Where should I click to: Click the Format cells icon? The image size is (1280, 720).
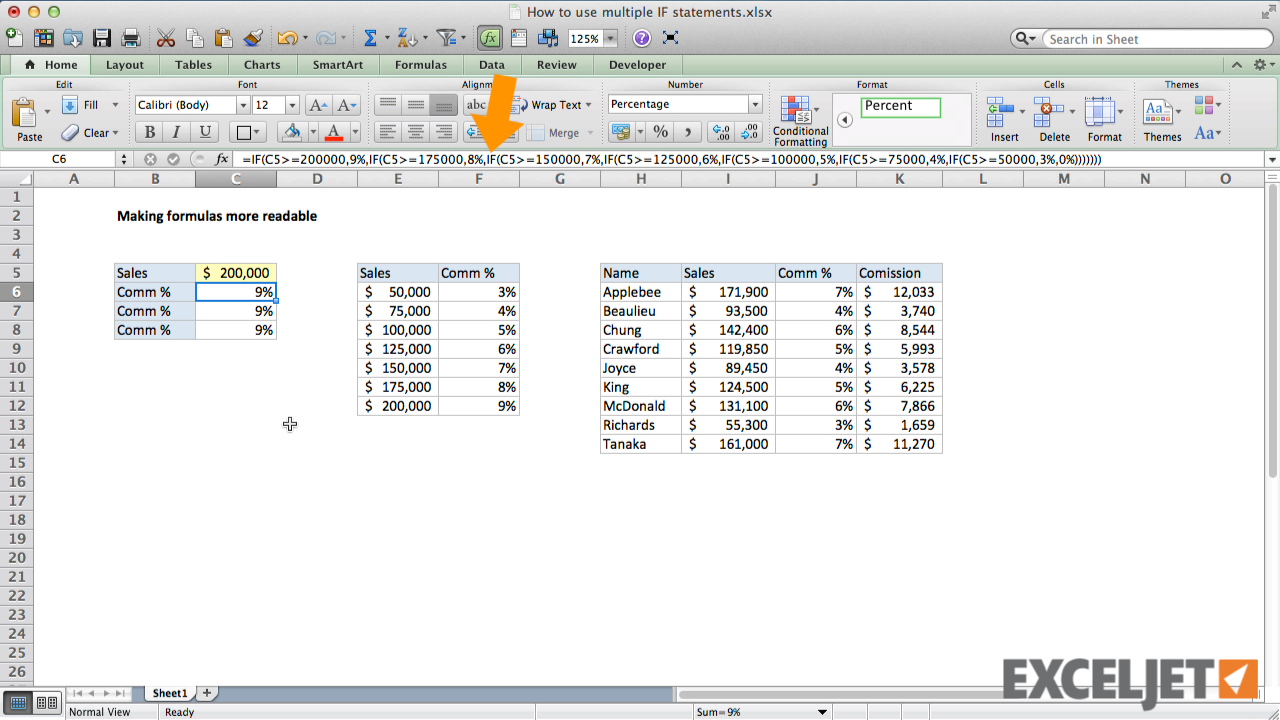(x=1099, y=112)
